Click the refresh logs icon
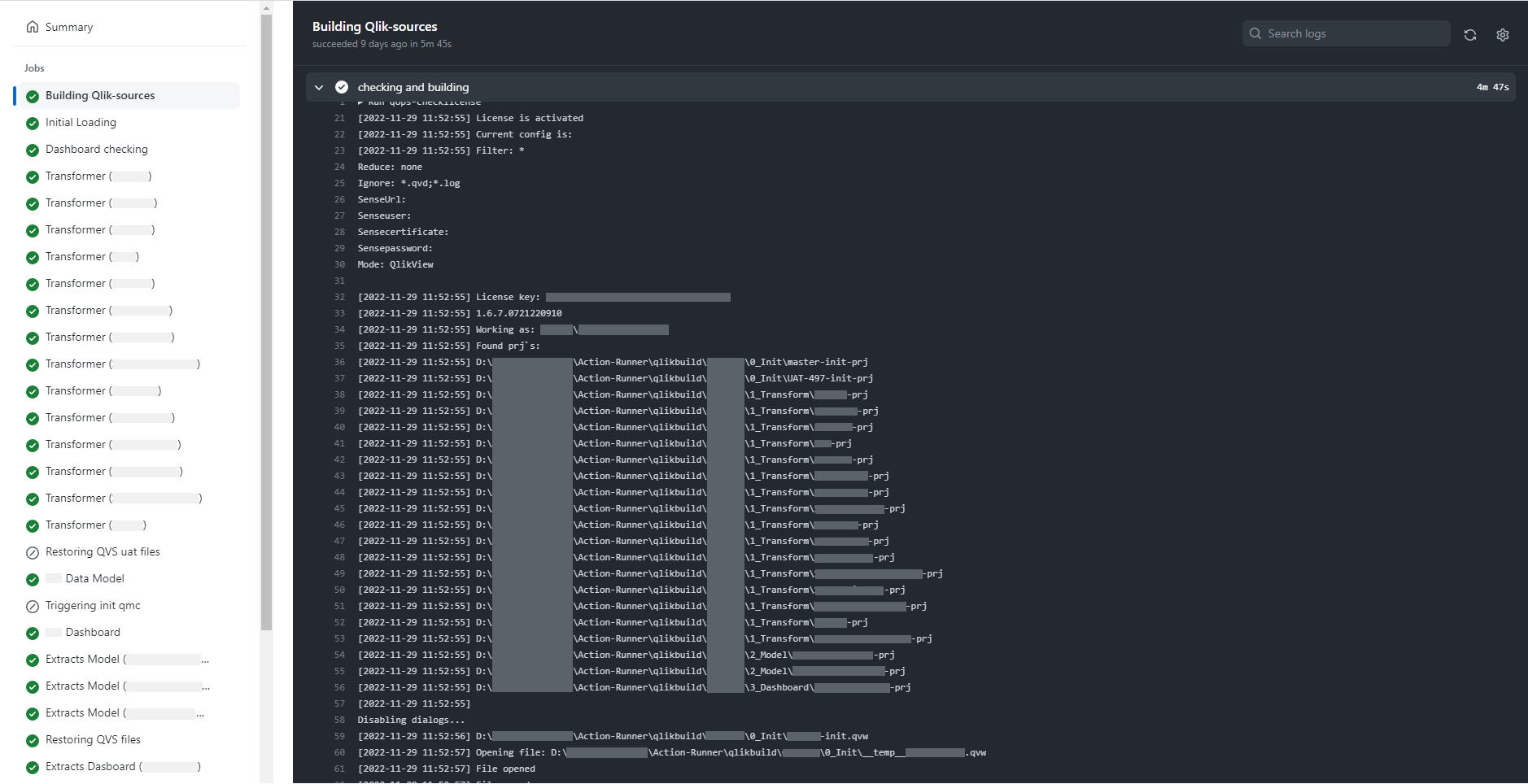The height and width of the screenshot is (784, 1528). pyautogui.click(x=1469, y=35)
